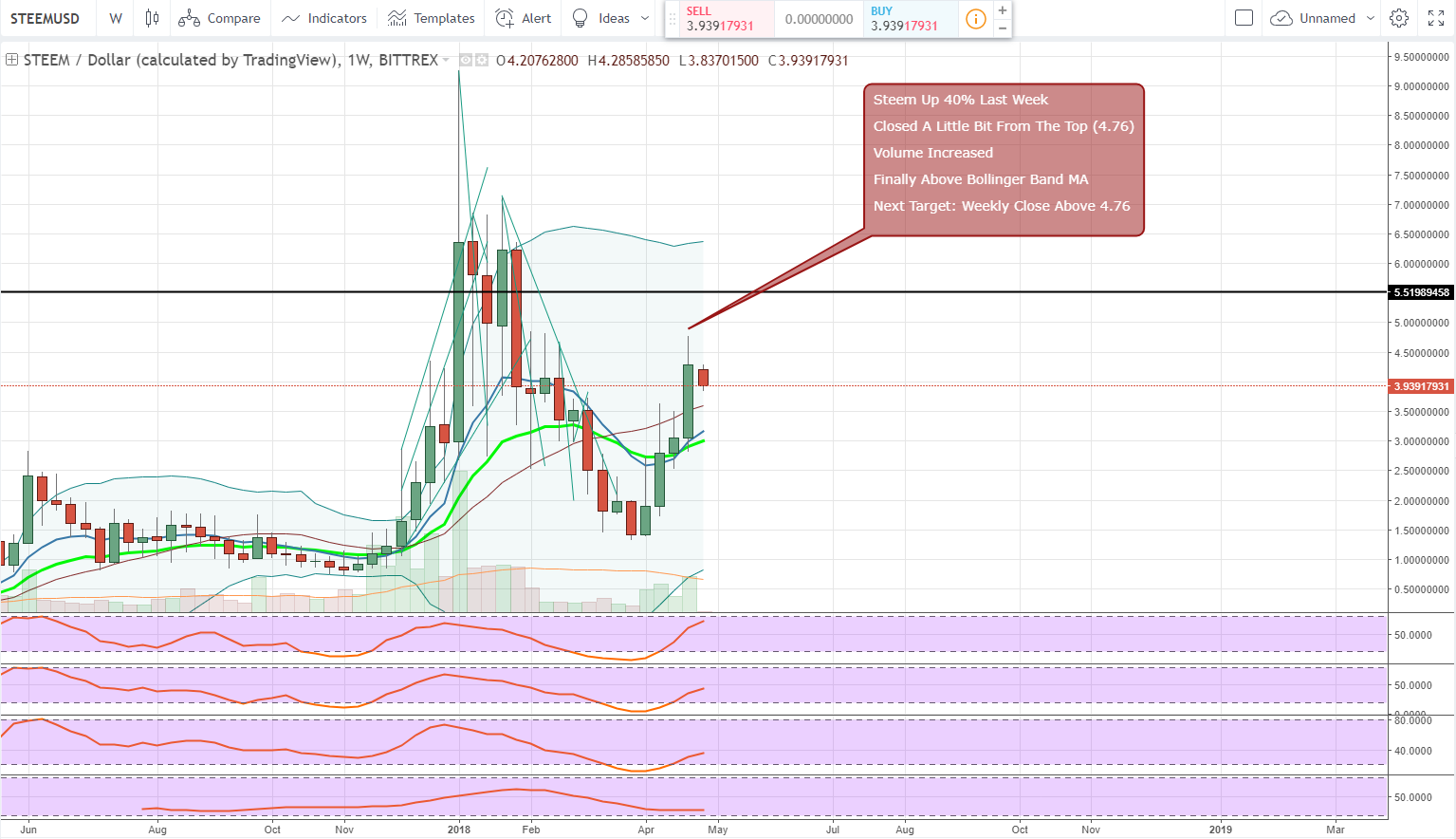Screen dimensions: 1456x839
Task: Create a new Alert
Action: [x=524, y=18]
